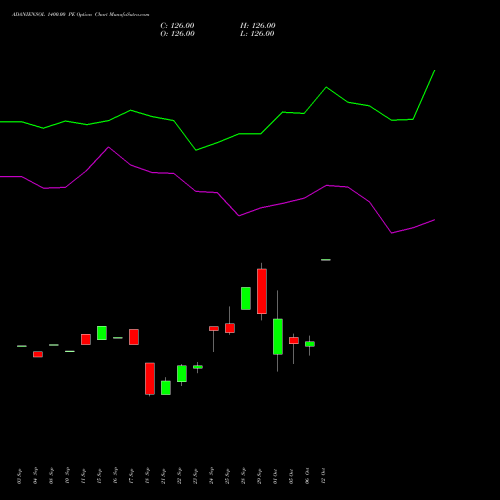Click the '04 Sep' date axis label
Screen dimensions: 500x500
coord(35,476)
